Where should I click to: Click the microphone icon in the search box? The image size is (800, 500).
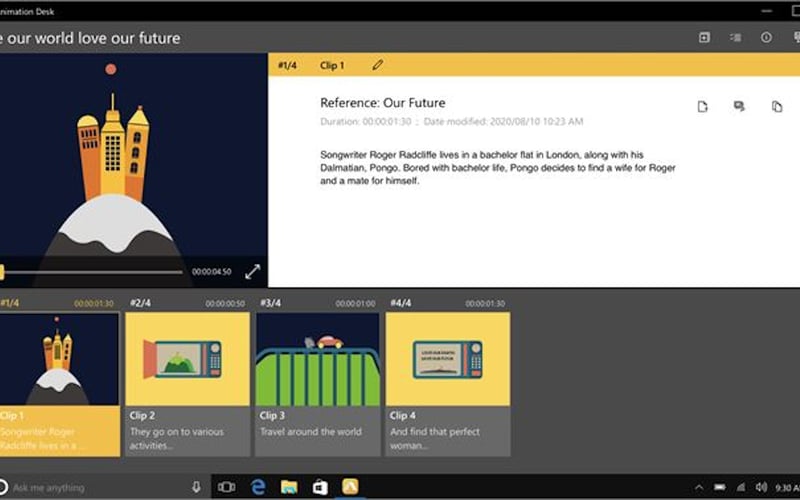(196, 487)
